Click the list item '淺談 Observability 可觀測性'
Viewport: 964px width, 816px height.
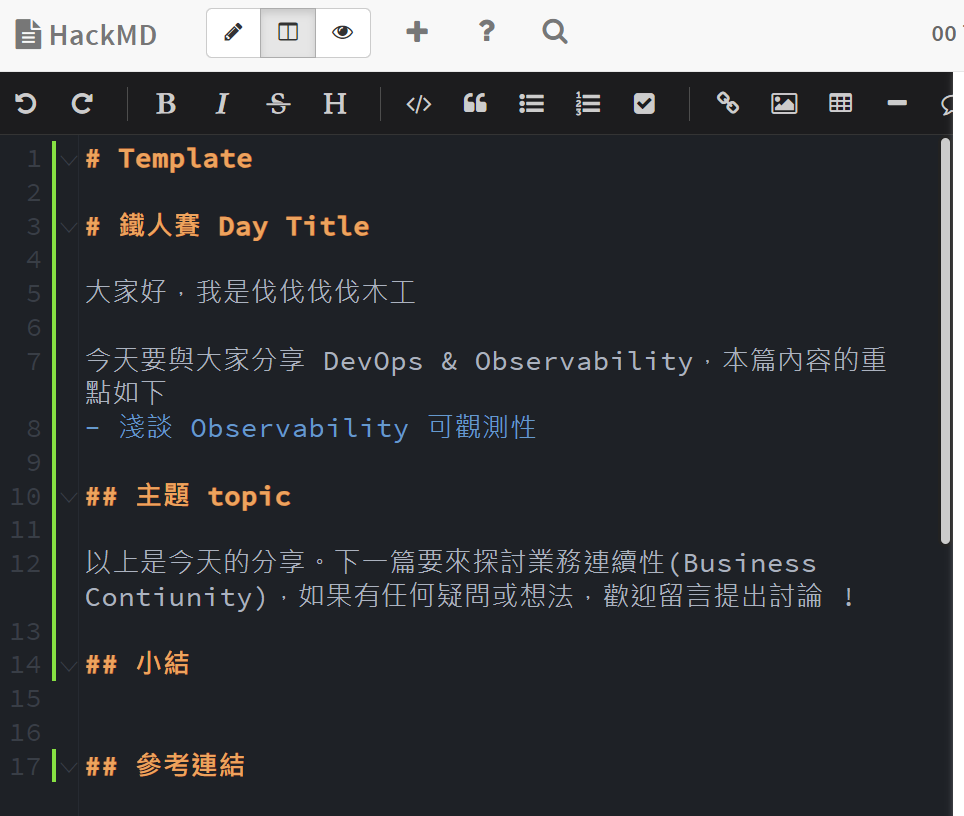(x=327, y=427)
